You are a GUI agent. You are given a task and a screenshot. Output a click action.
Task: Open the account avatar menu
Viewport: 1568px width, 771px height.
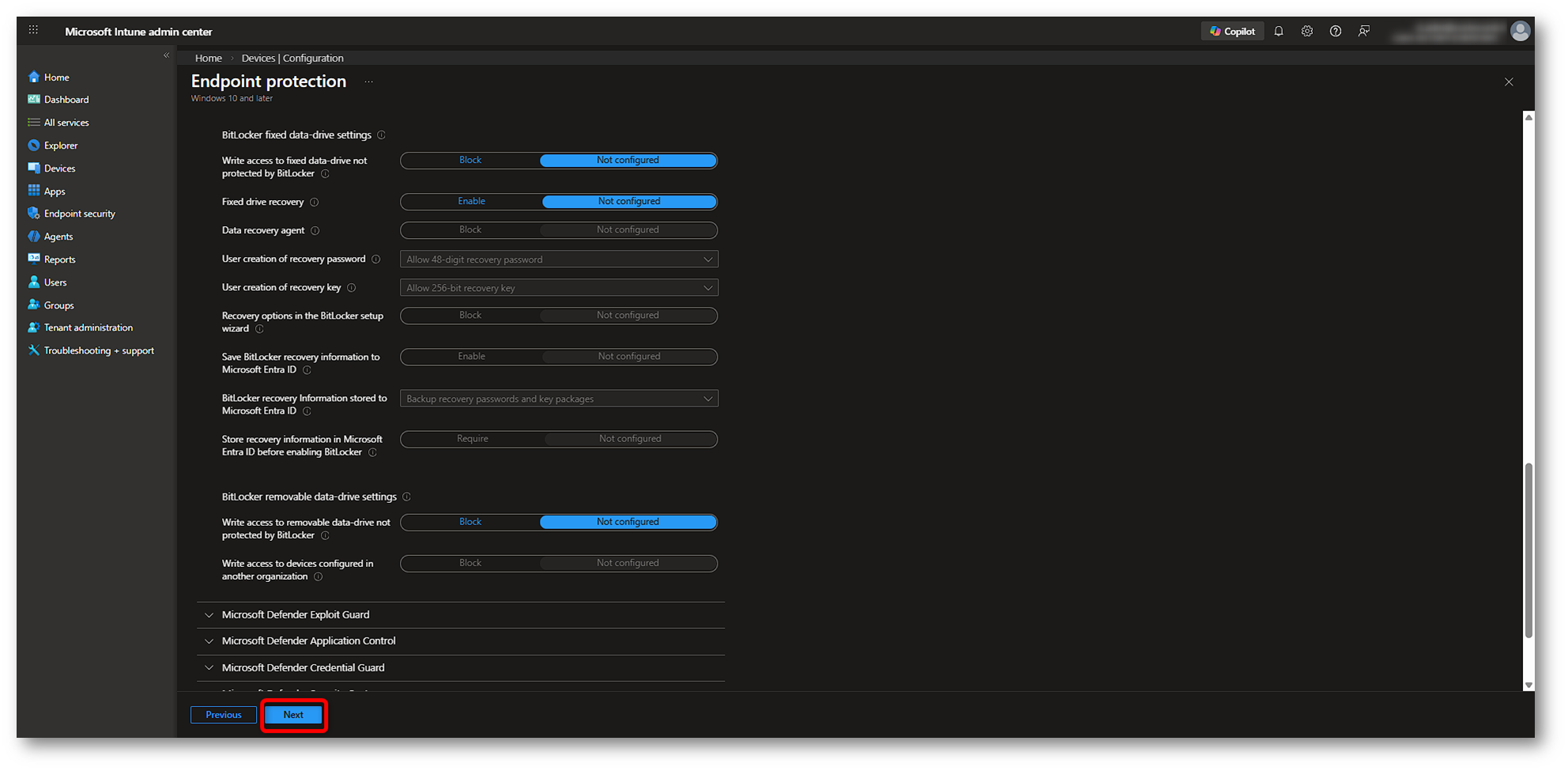1520,31
